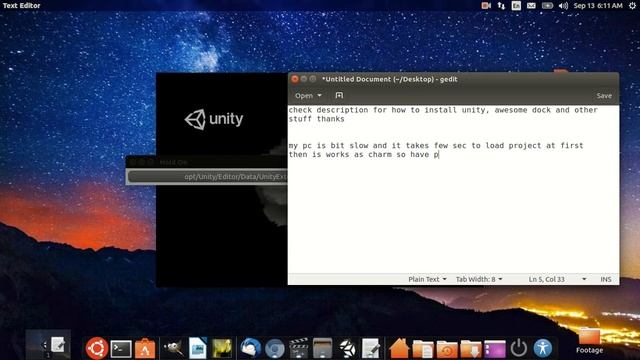This screenshot has width=640, height=360.
Task: Open the volume indicator
Action: pos(563,5)
